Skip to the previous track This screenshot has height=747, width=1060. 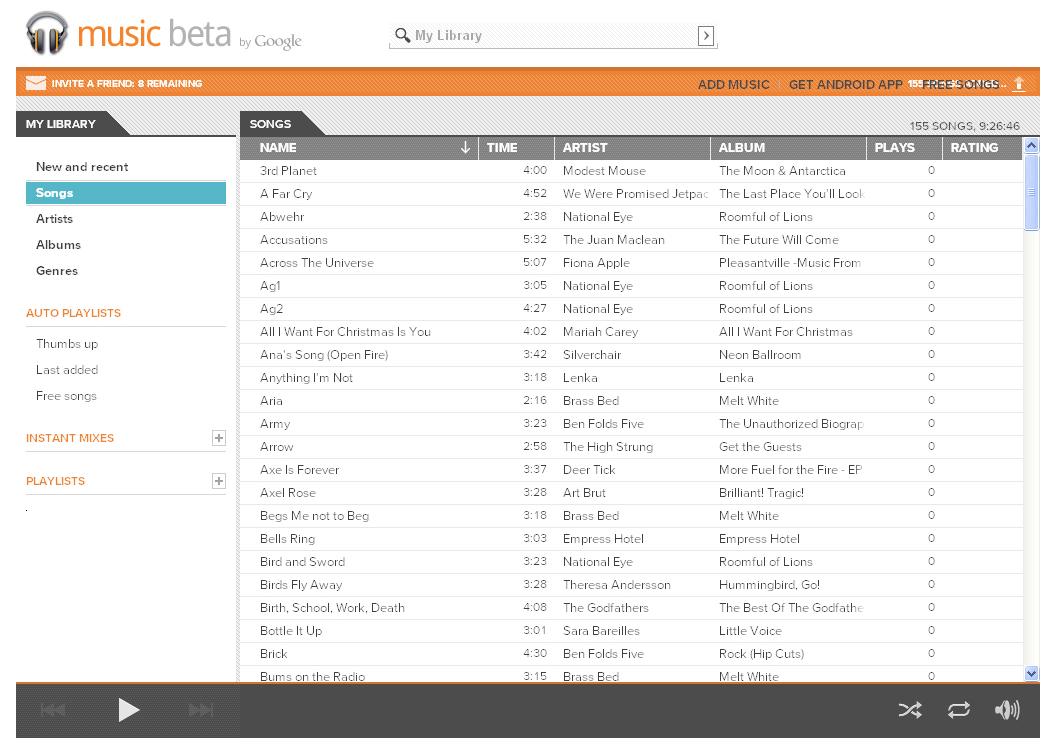(53, 710)
